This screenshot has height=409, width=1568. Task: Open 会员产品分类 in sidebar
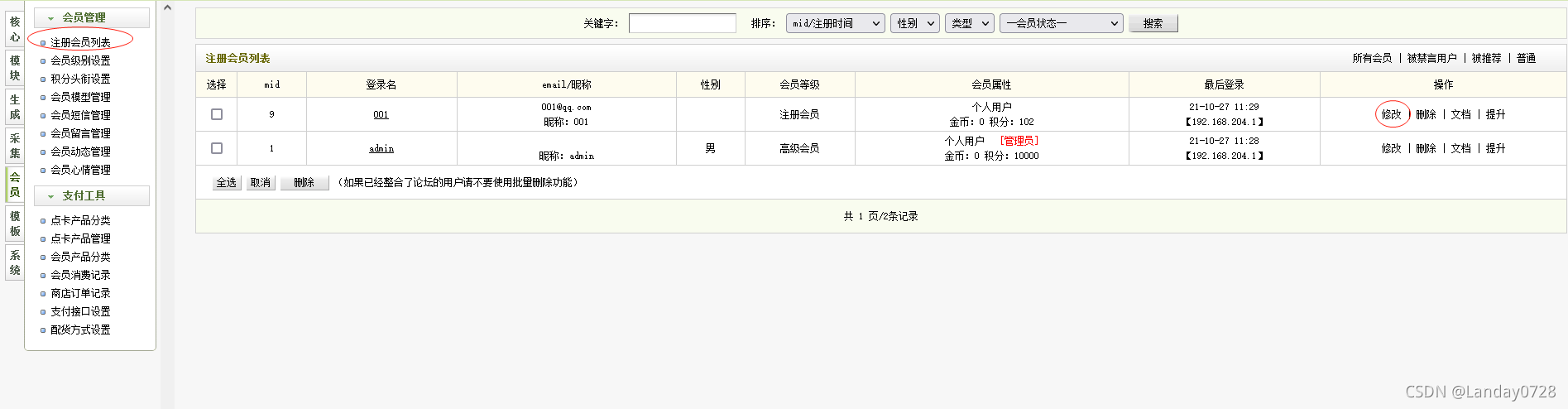tap(80, 257)
